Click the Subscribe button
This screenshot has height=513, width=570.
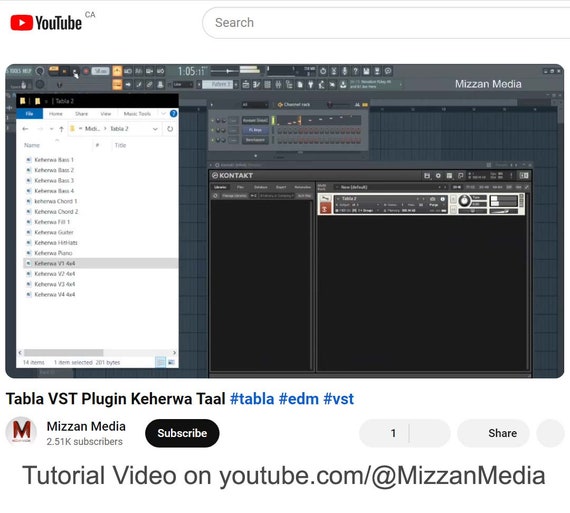tap(182, 433)
